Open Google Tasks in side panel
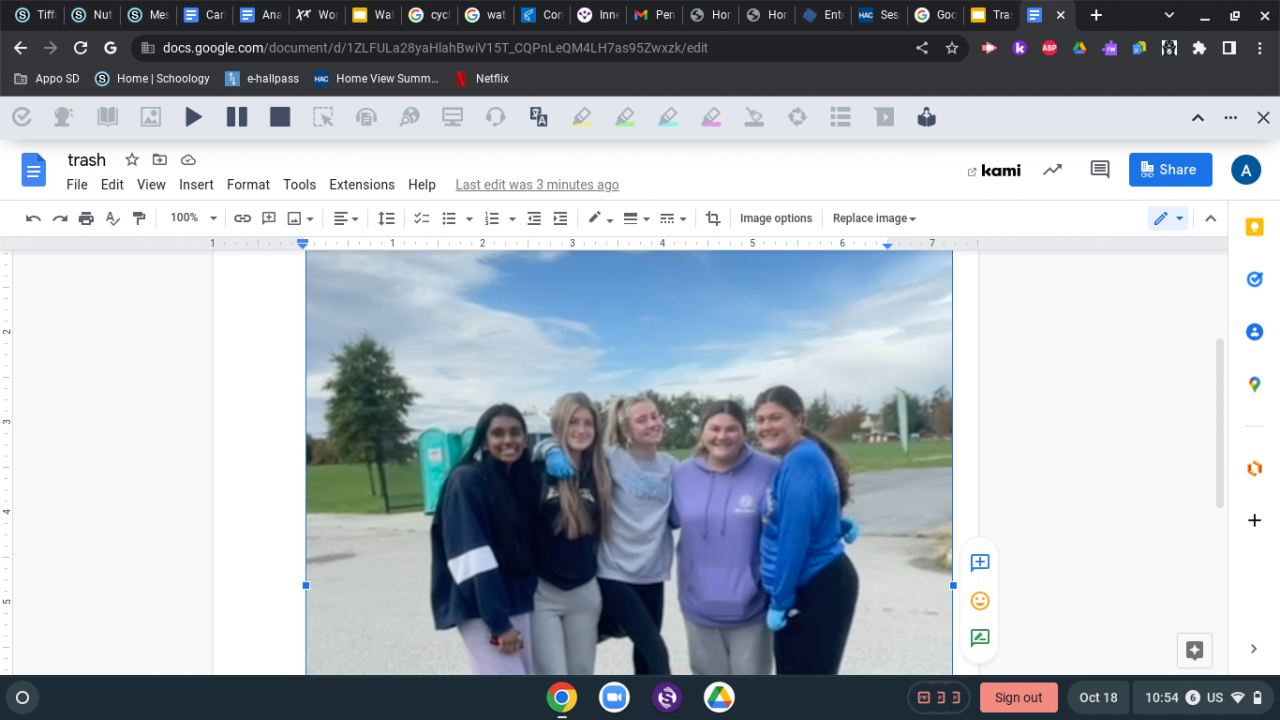1280x720 pixels. pyautogui.click(x=1254, y=280)
